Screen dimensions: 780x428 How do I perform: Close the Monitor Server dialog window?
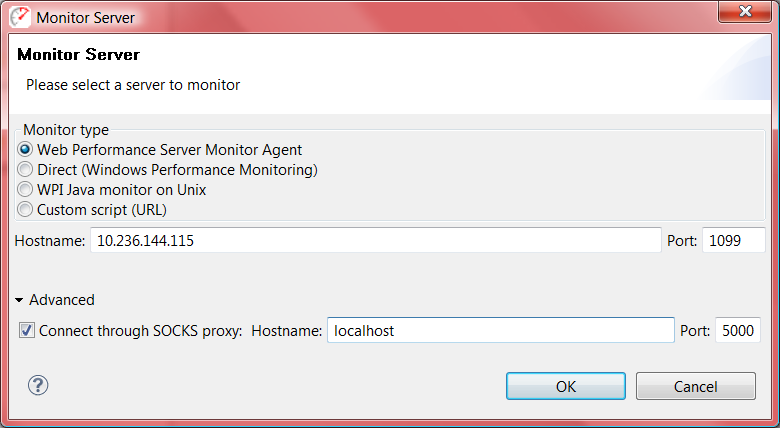coord(745,11)
